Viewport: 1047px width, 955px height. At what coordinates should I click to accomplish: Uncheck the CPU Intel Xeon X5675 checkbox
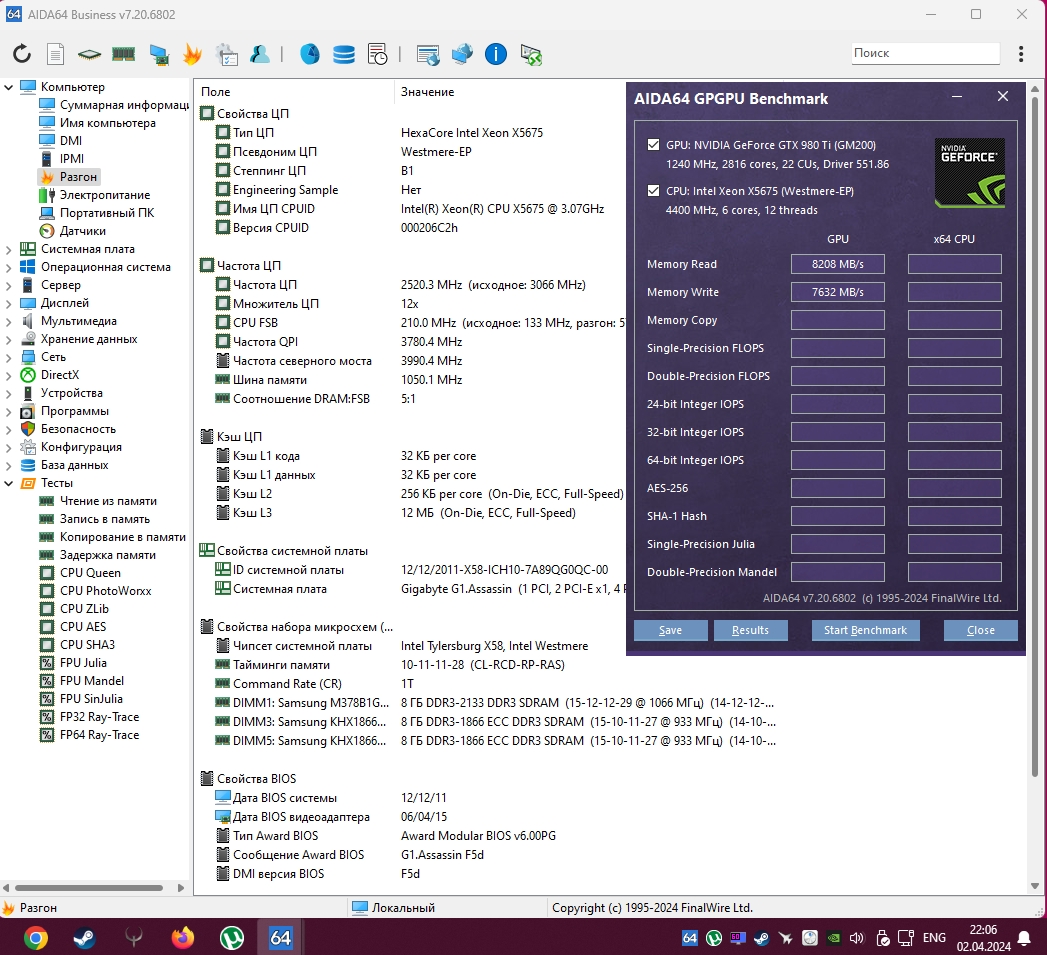654,191
